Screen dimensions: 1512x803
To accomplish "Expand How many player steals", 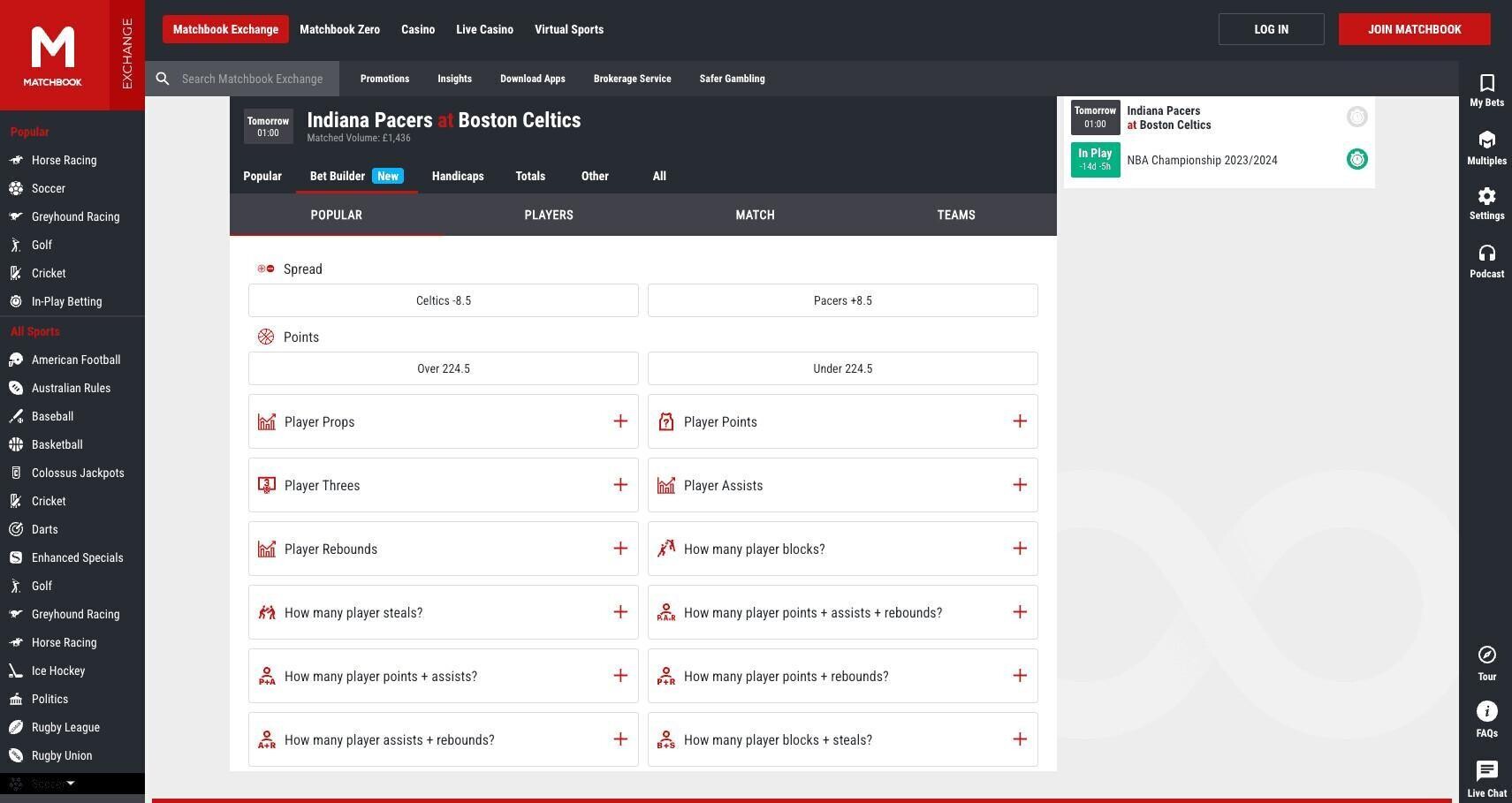I will point(620,612).
